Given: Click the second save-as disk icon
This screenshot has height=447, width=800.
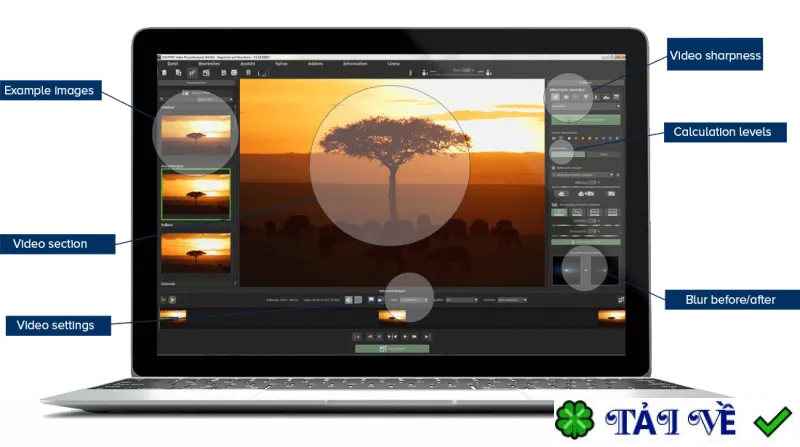Looking at the screenshot, I should [234, 73].
